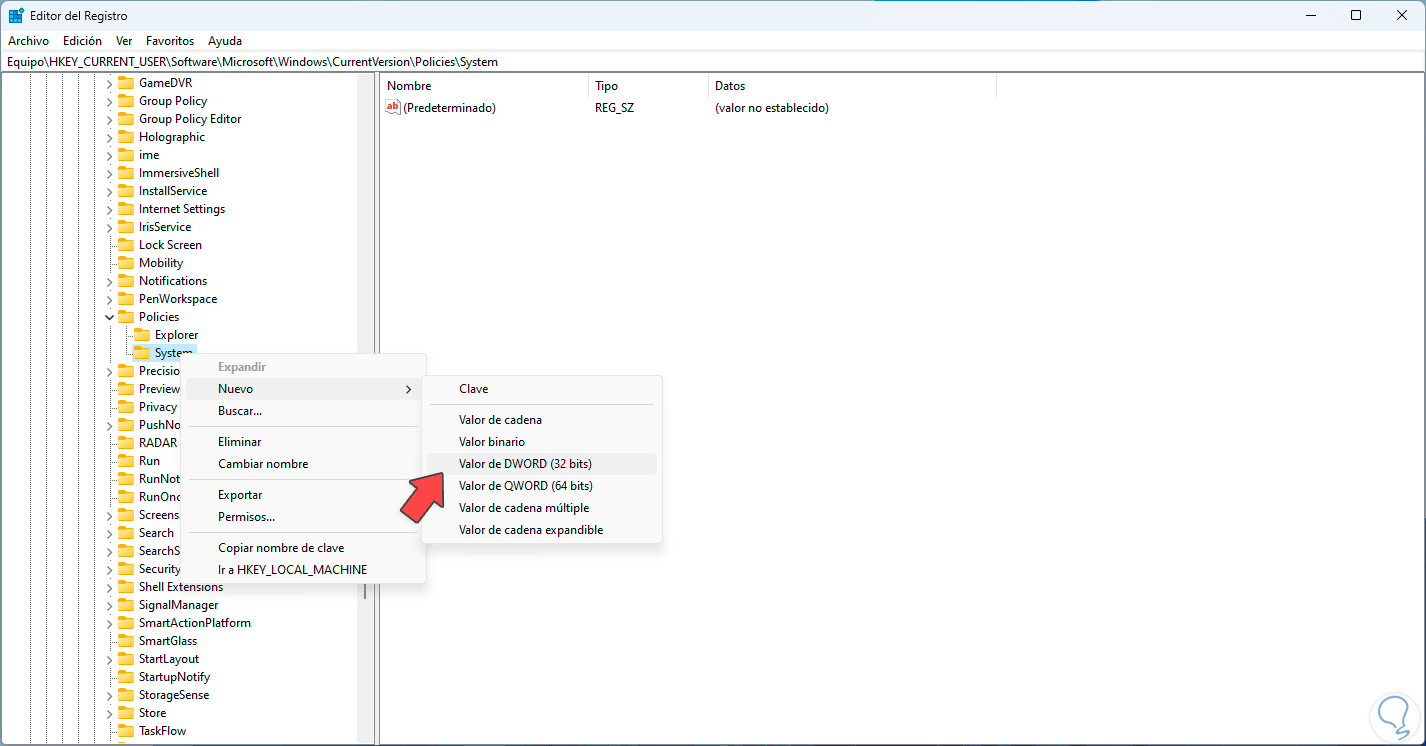Screen dimensions: 1426x746
Task: Choose Valor binario in the submenu
Action: (x=542, y=442)
